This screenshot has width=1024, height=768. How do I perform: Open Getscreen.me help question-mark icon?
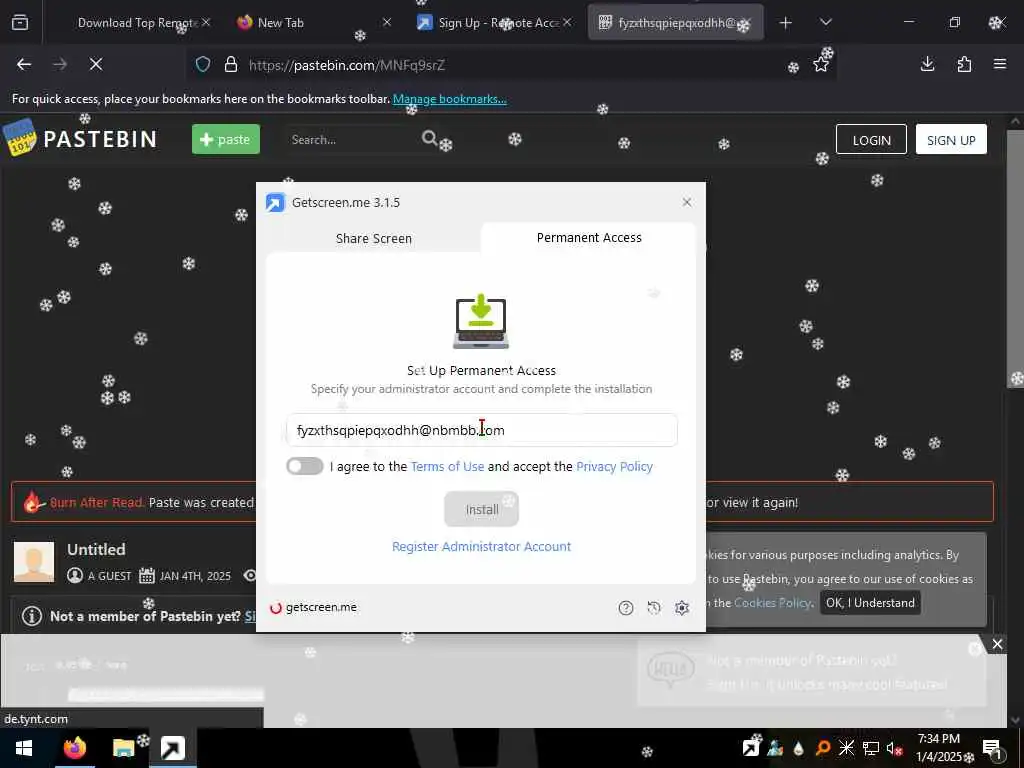point(626,608)
